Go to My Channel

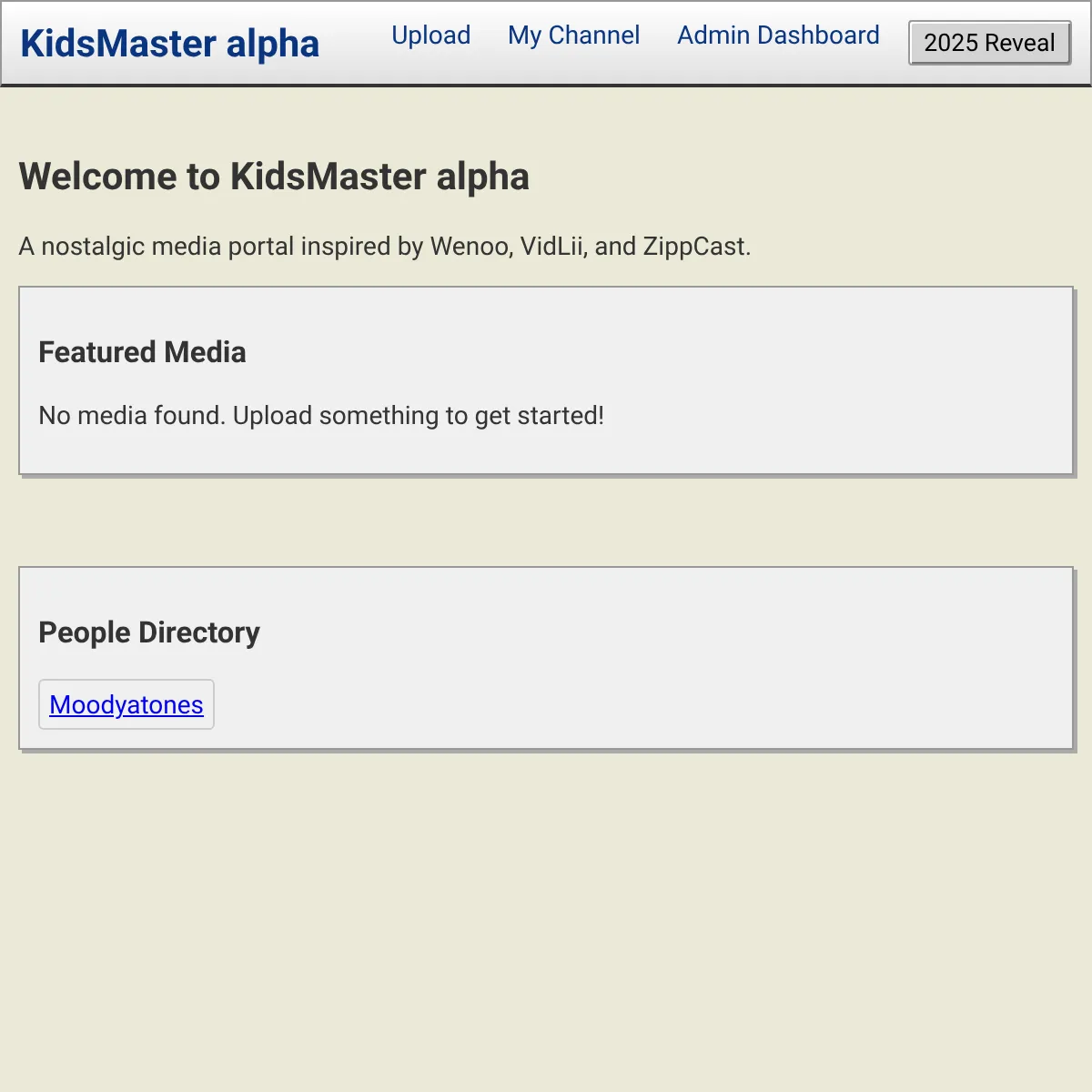573,35
